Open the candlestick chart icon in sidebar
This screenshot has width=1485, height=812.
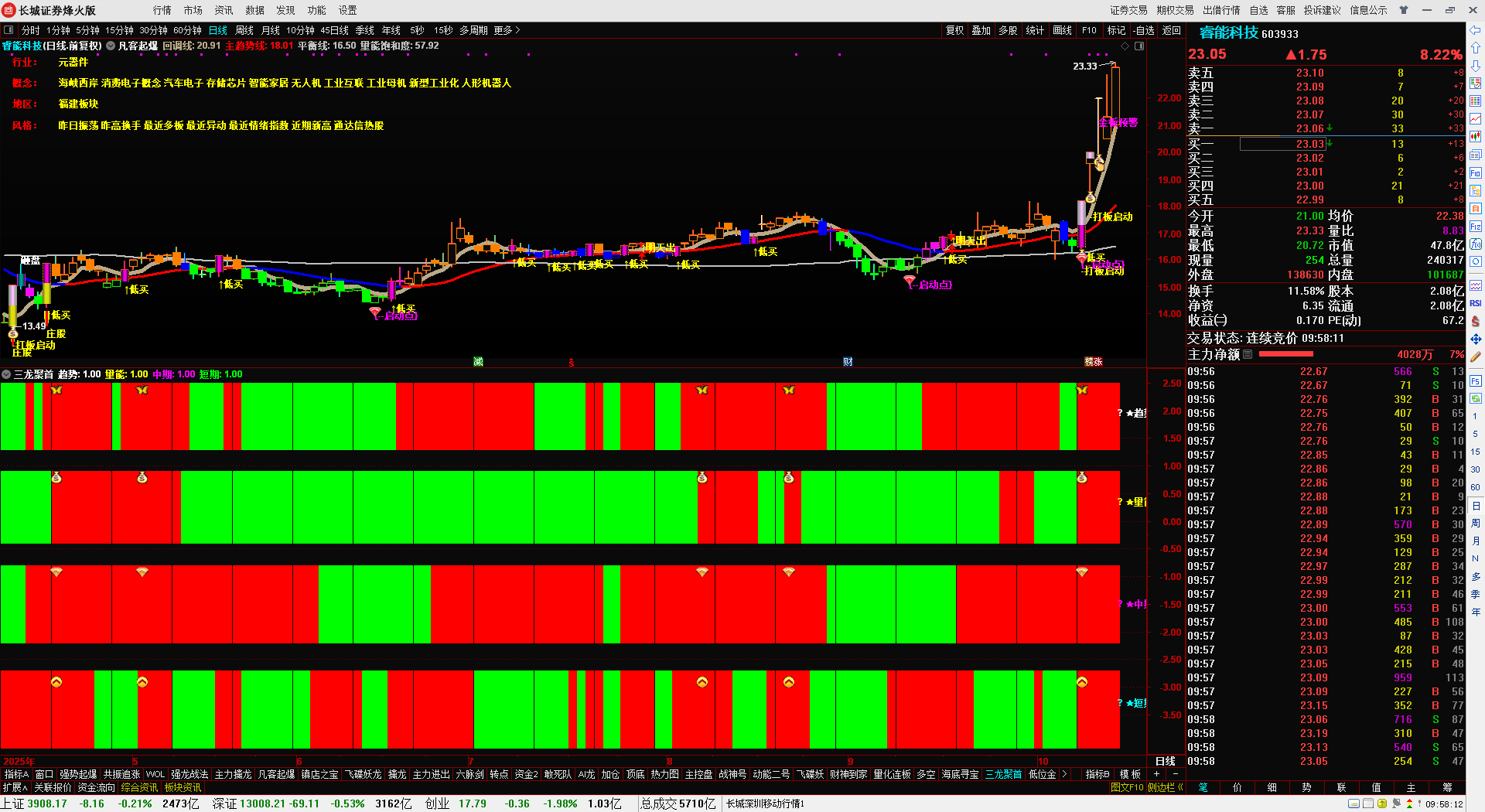tap(1475, 137)
